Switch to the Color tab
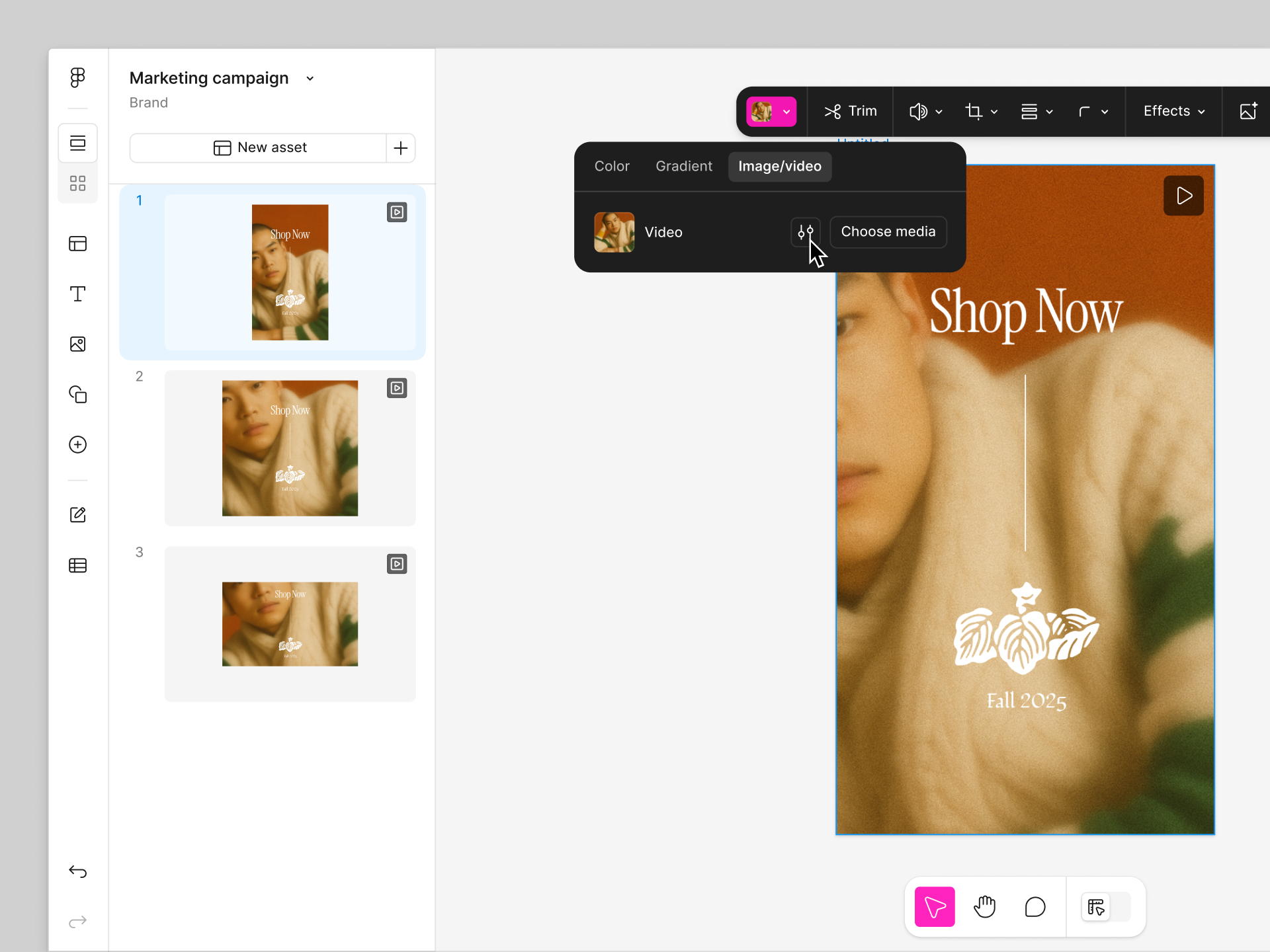The height and width of the screenshot is (952, 1270). click(612, 166)
